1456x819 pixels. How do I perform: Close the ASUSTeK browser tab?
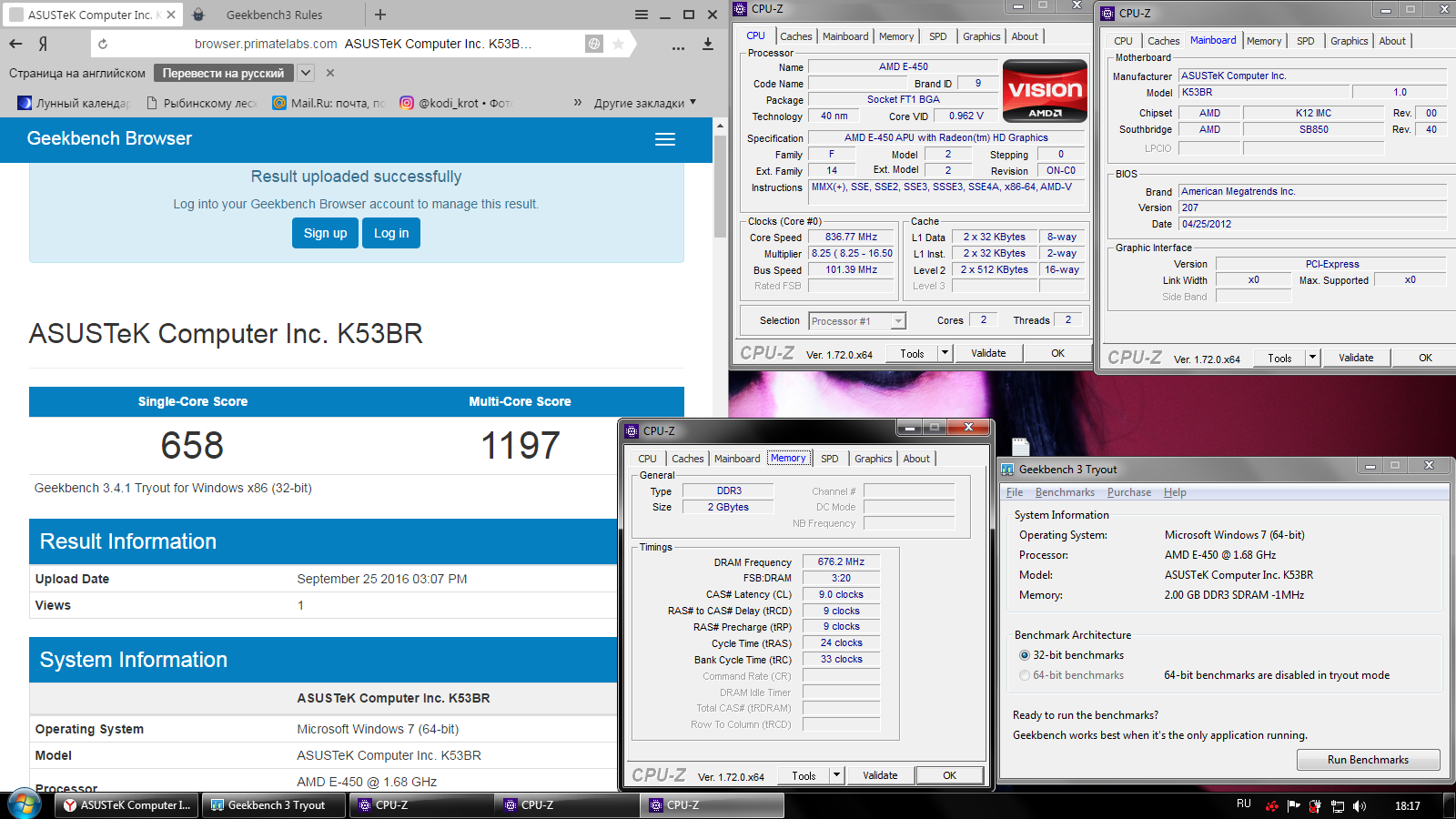(171, 15)
